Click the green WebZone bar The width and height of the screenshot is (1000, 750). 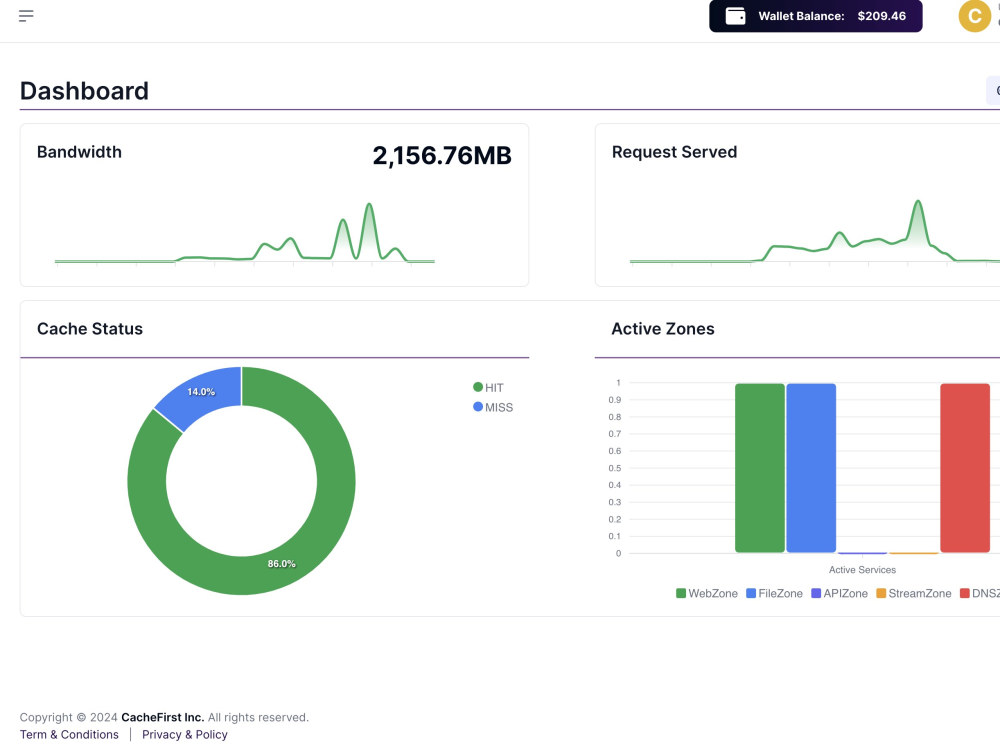click(x=760, y=467)
